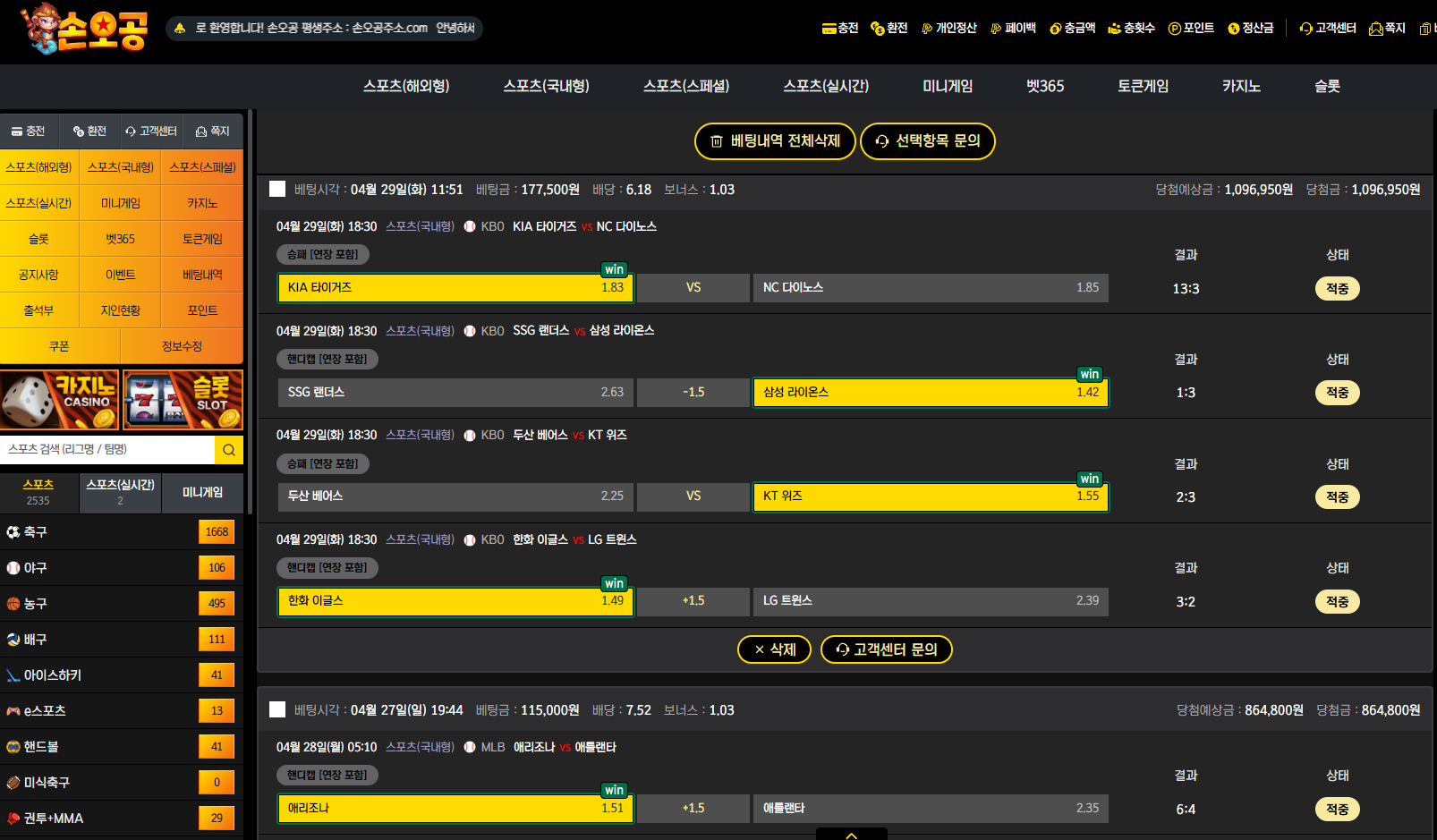
Task: Click KIA 타이거즈 1.83 bet selection
Action: click(x=455, y=288)
